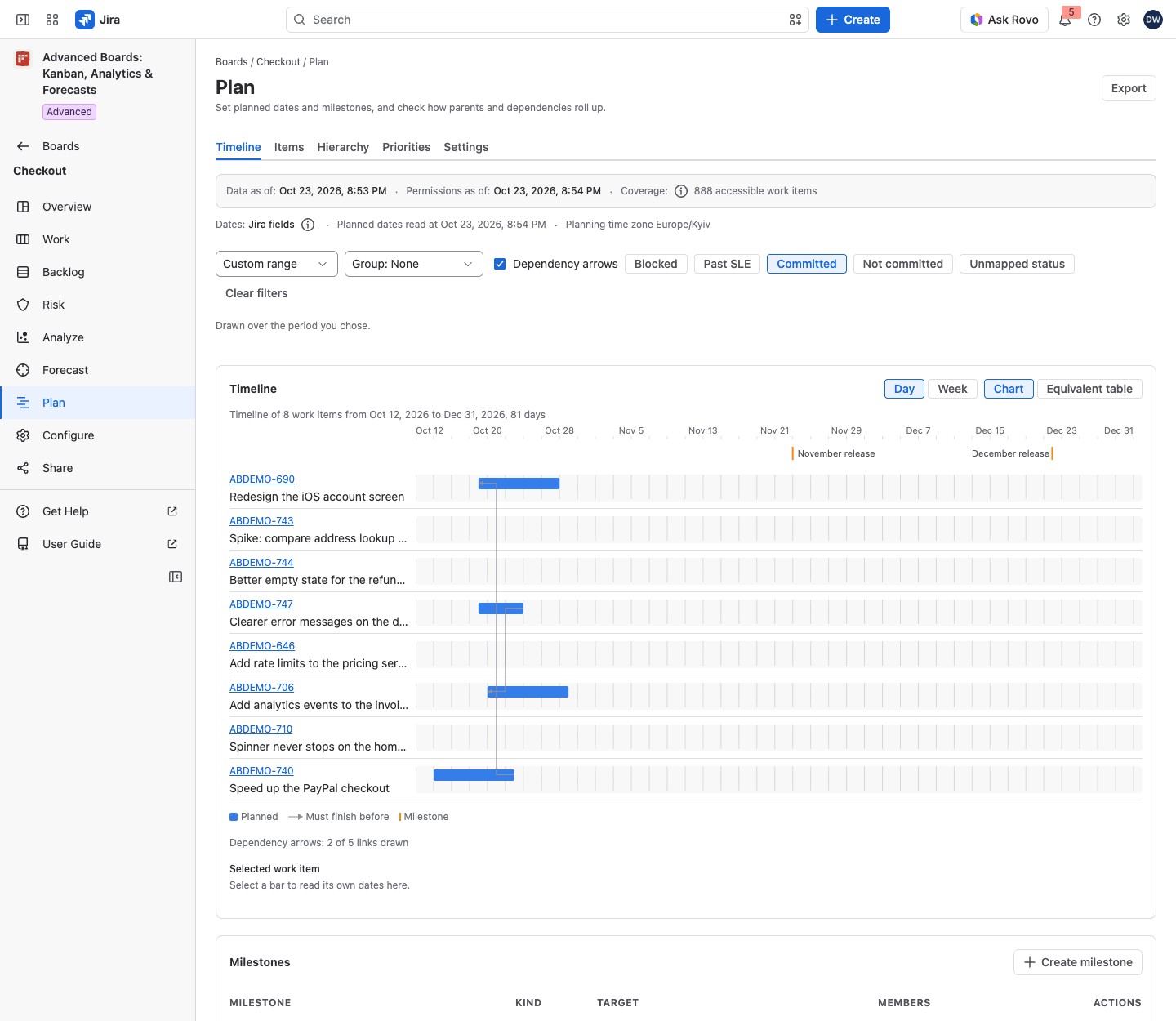Image resolution: width=1176 pixels, height=1021 pixels.
Task: Click the Create button in the header
Action: (x=853, y=20)
